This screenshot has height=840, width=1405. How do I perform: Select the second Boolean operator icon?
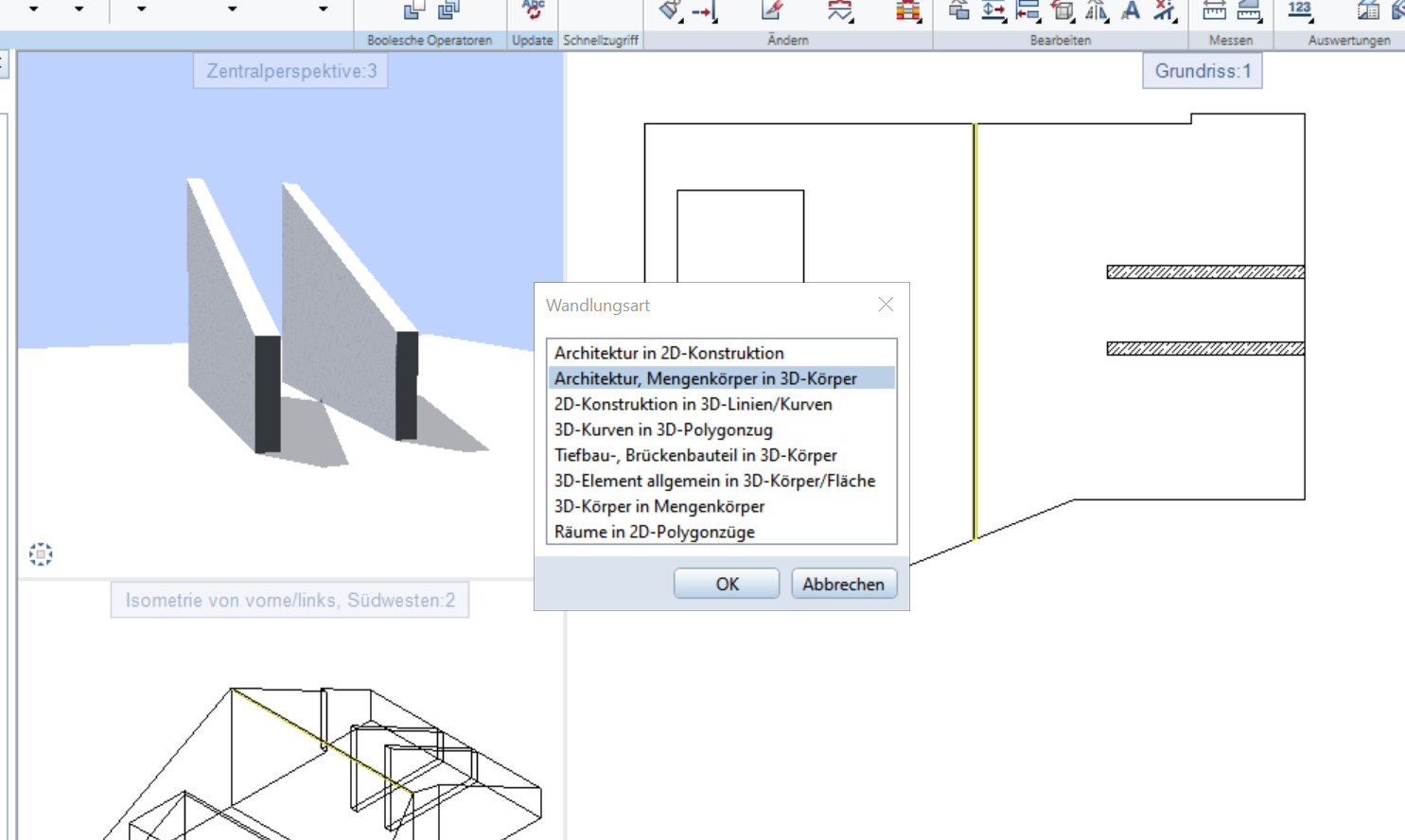point(448,9)
